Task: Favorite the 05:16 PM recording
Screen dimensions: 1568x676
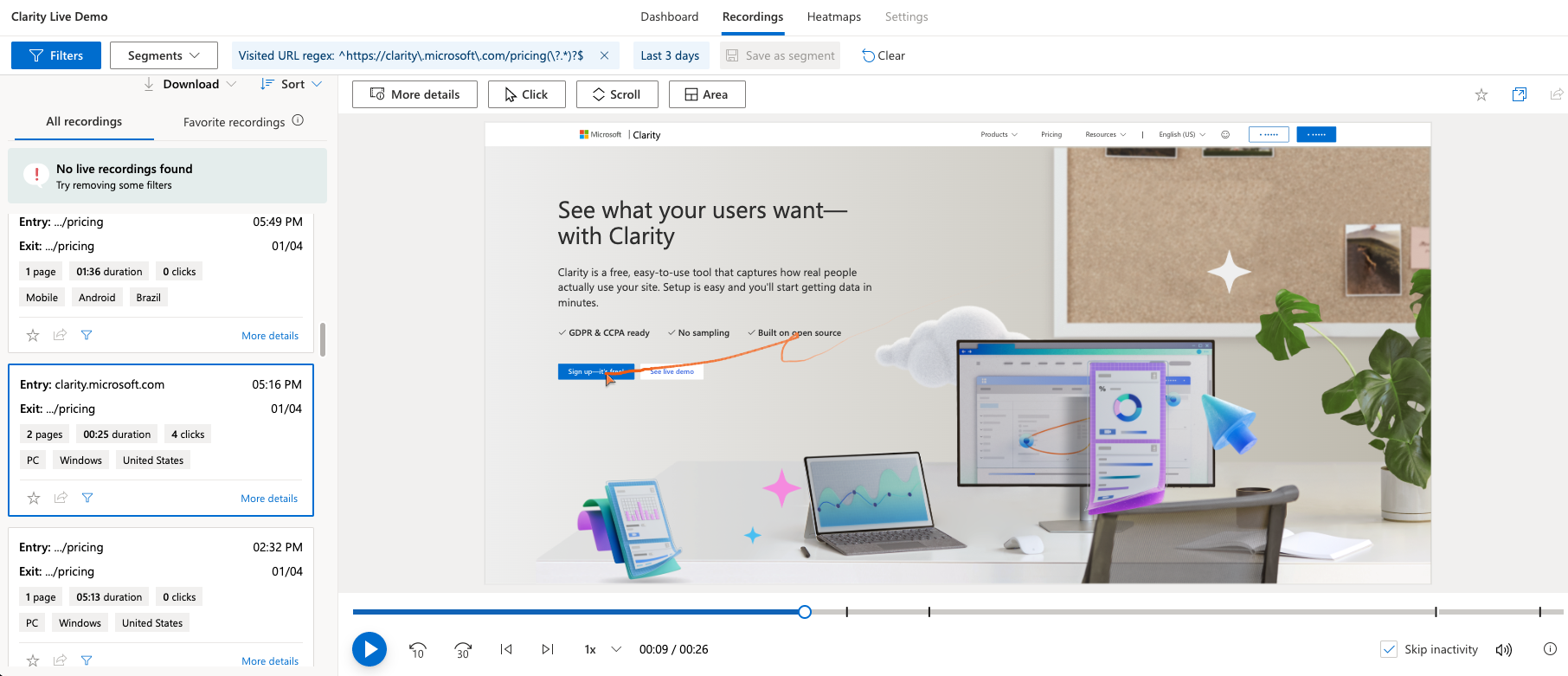Action: point(34,498)
